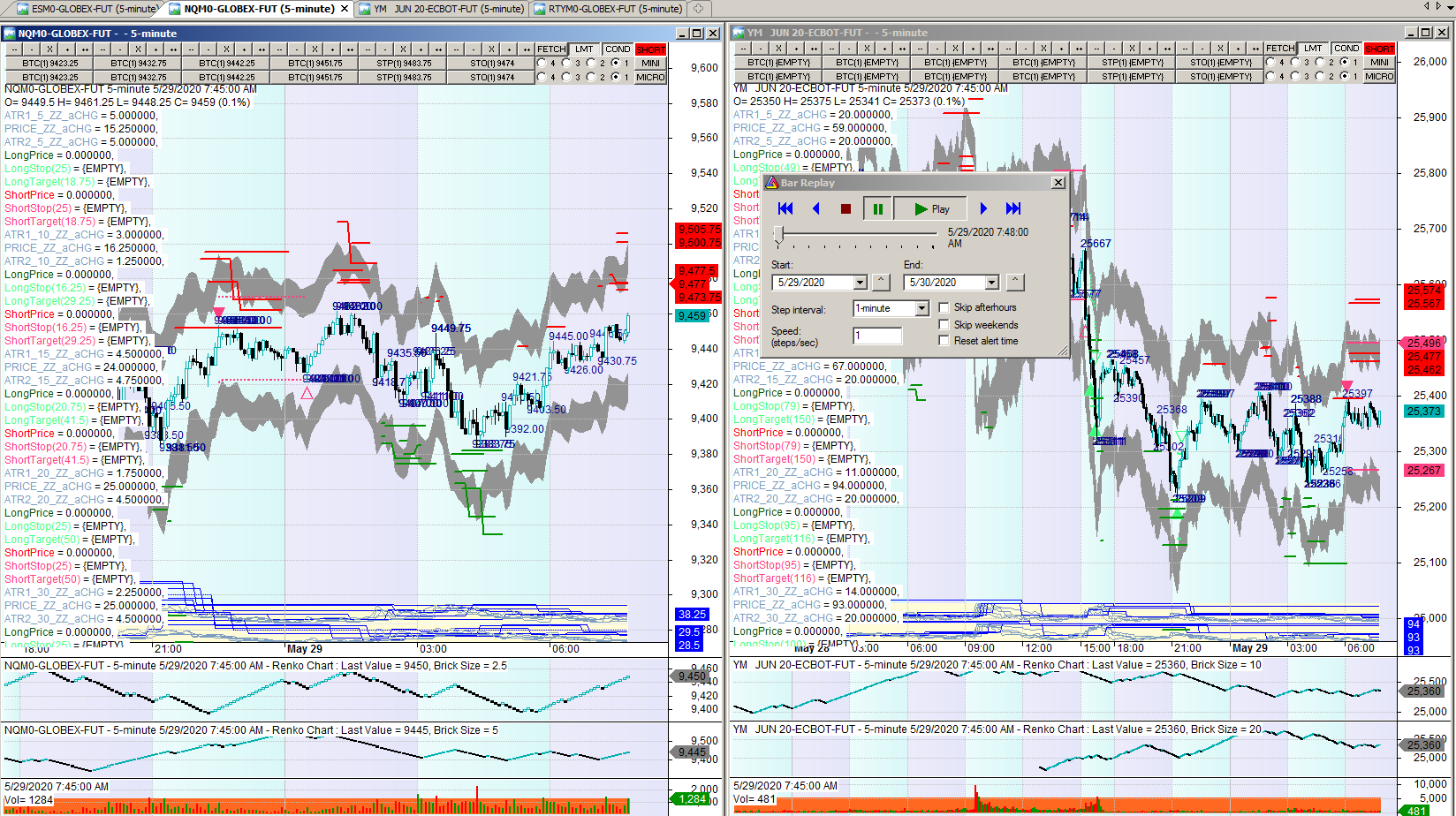Click FETCH in the YM chart toolbar
Viewport: 1456px width, 816px height.
tap(1280, 49)
